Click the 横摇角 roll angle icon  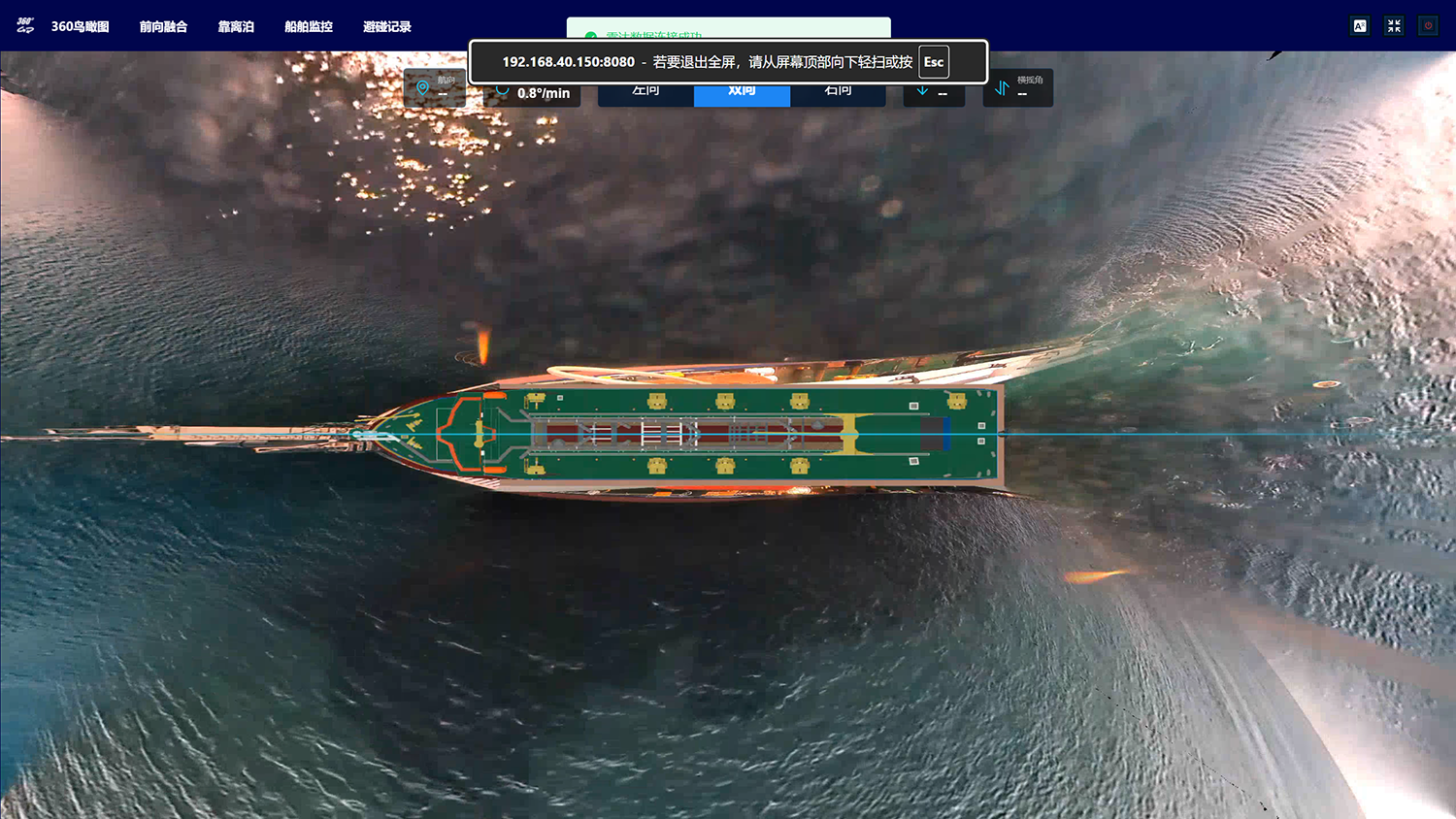click(1002, 88)
